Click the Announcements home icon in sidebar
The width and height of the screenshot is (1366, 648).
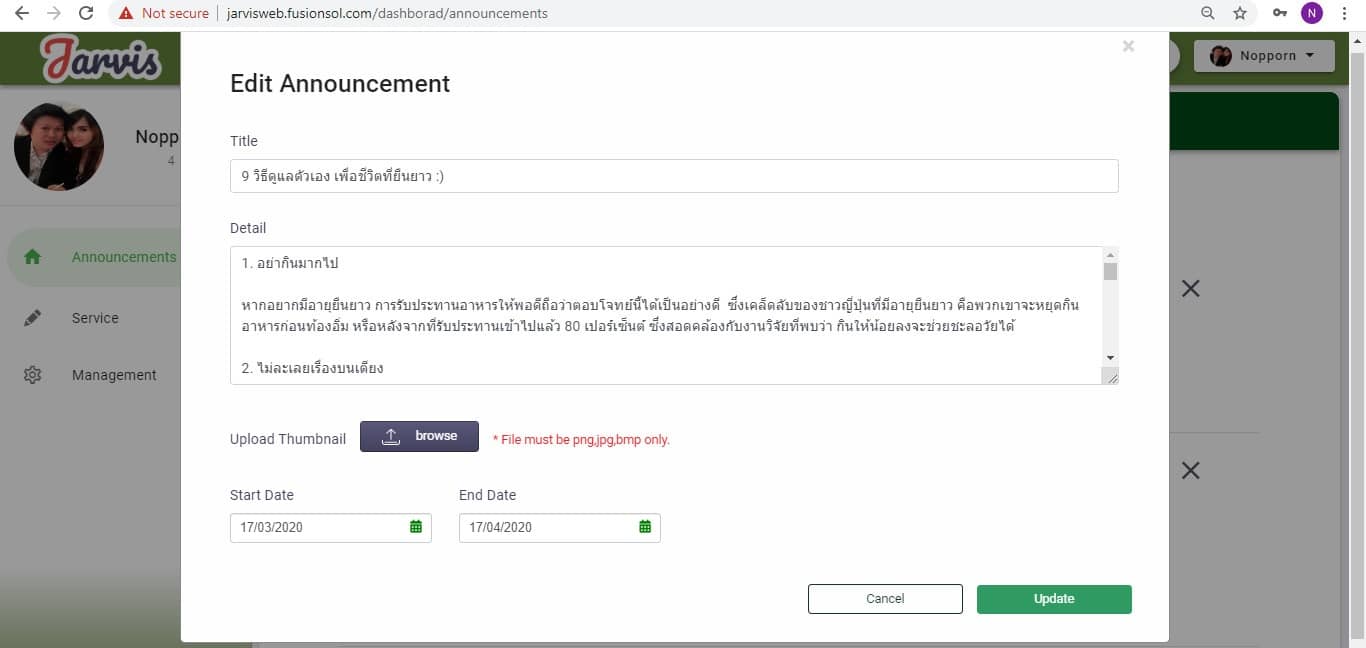[32, 257]
